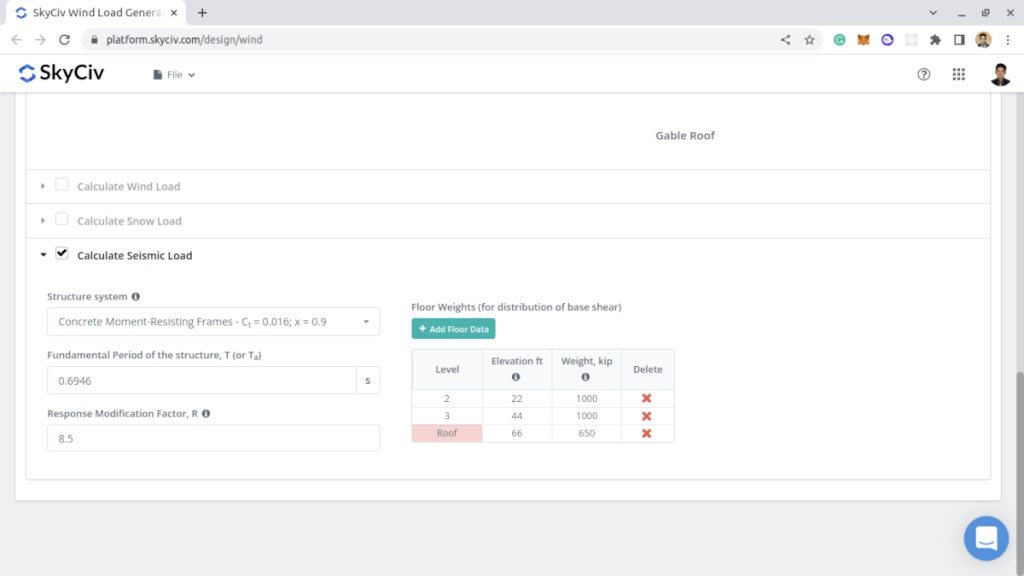
Task: Click the Fundamental Period input field
Action: [x=201, y=381]
